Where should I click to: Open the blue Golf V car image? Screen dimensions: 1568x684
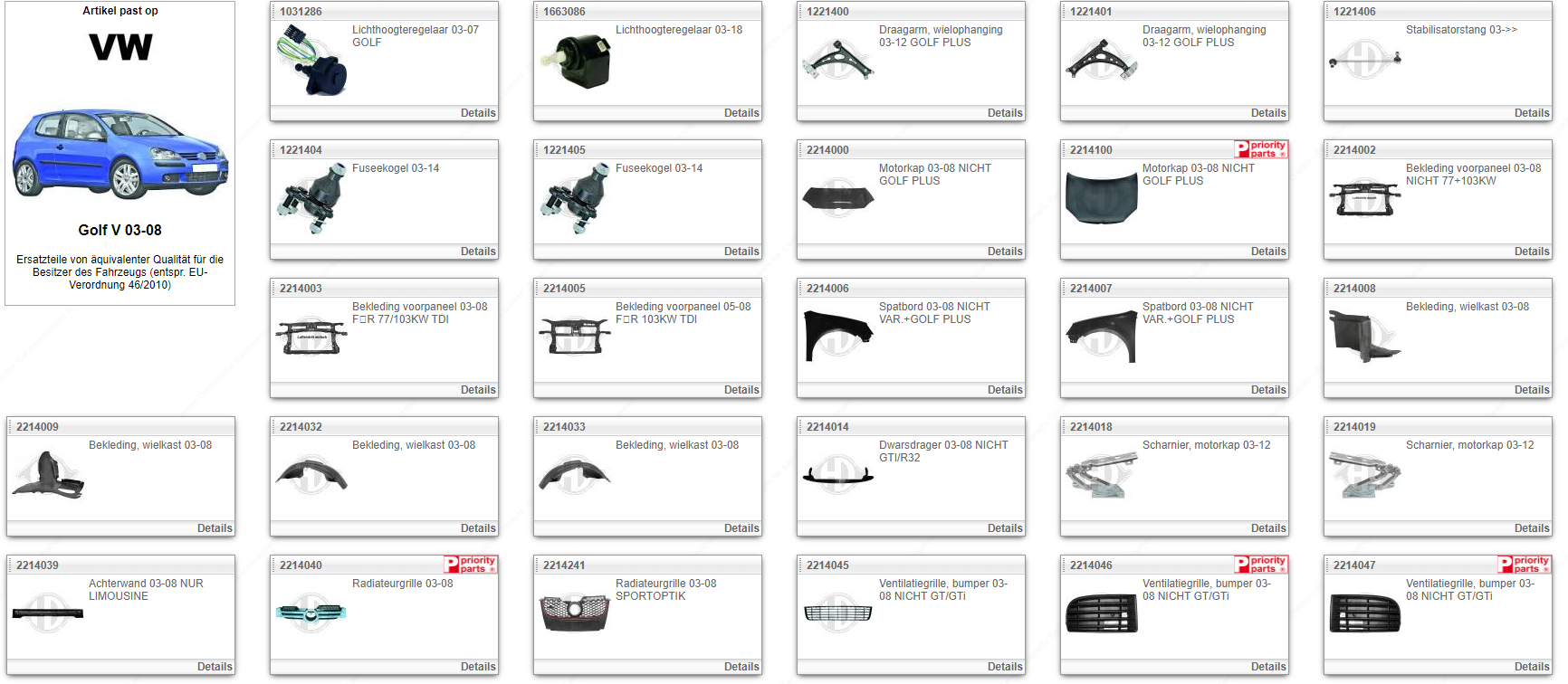click(x=120, y=154)
